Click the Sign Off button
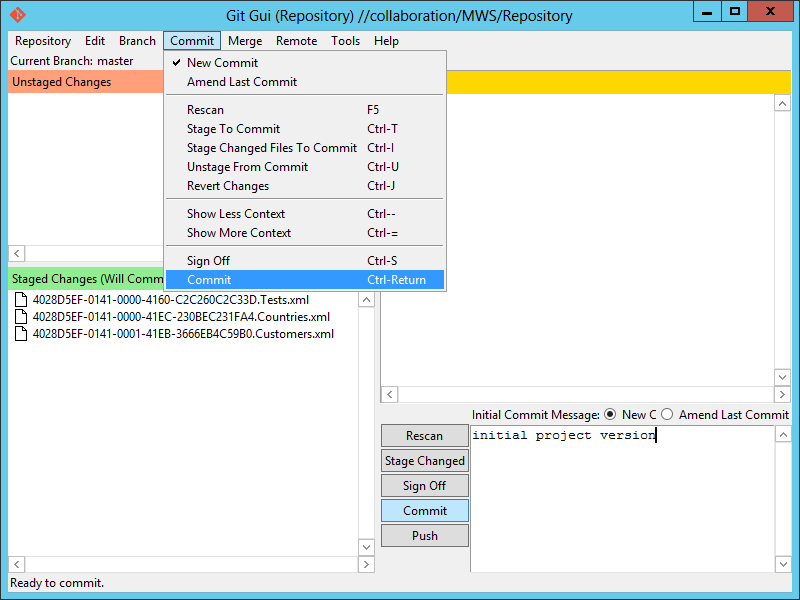This screenshot has width=800, height=600. (x=424, y=486)
